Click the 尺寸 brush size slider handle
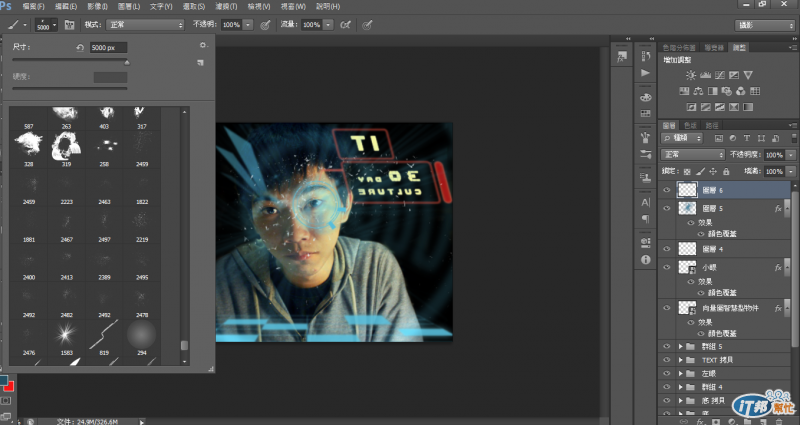 click(127, 62)
